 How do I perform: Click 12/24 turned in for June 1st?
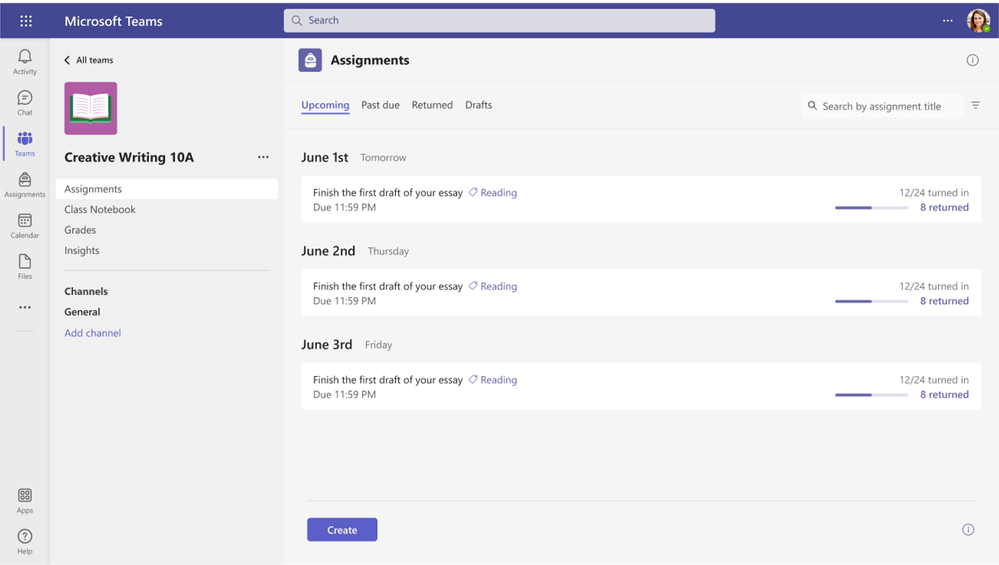tap(934, 192)
